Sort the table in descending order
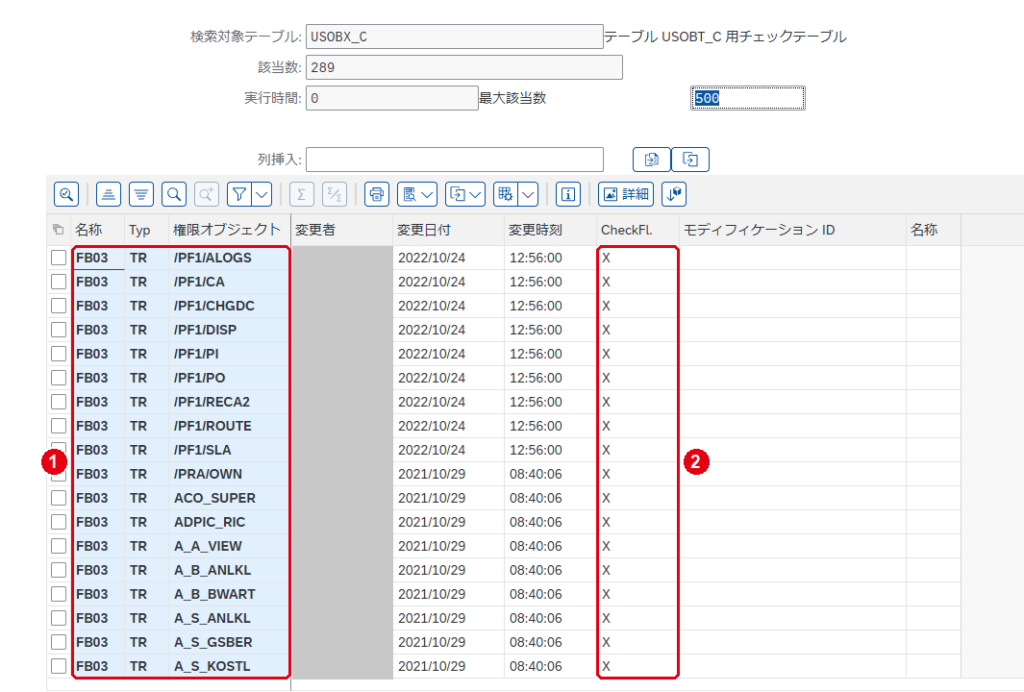 tap(141, 194)
